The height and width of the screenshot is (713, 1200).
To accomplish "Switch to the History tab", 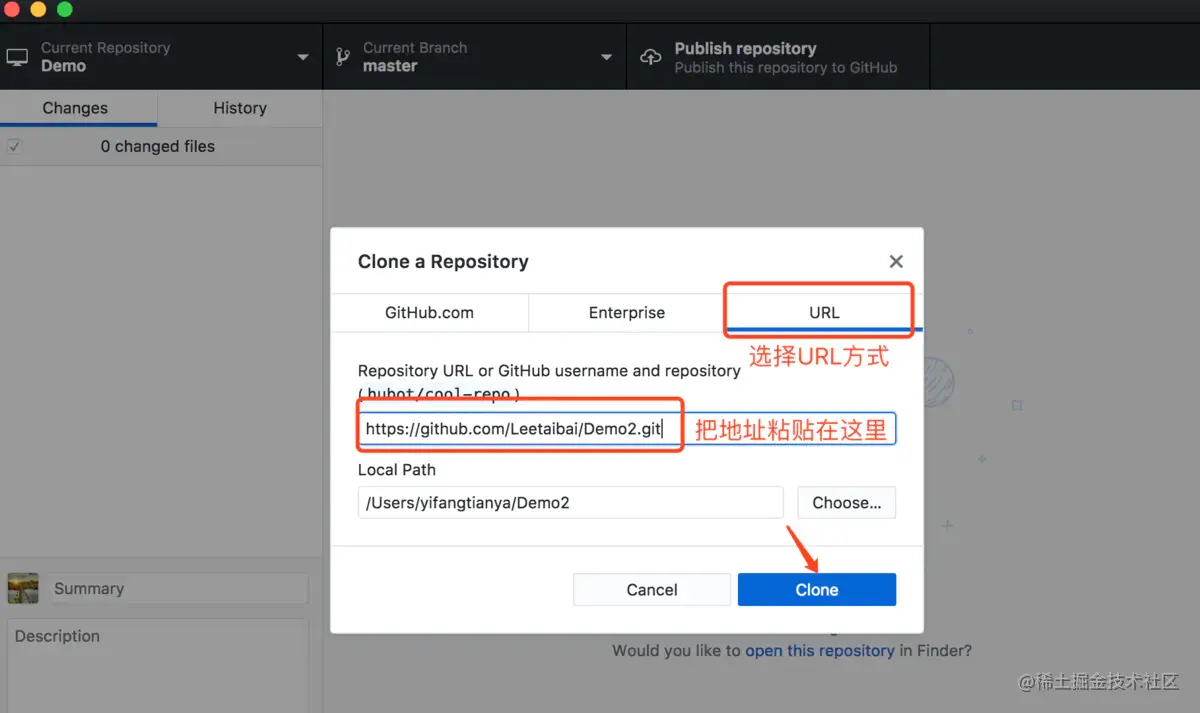I will [x=240, y=108].
